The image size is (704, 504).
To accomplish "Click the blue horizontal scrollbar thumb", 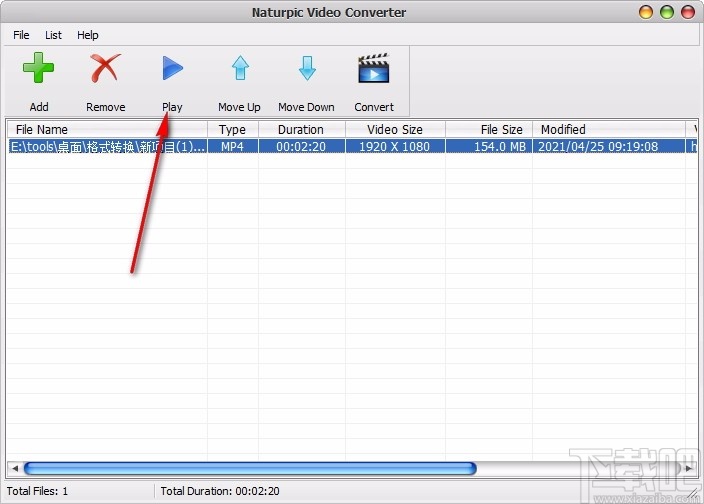I will pos(250,469).
